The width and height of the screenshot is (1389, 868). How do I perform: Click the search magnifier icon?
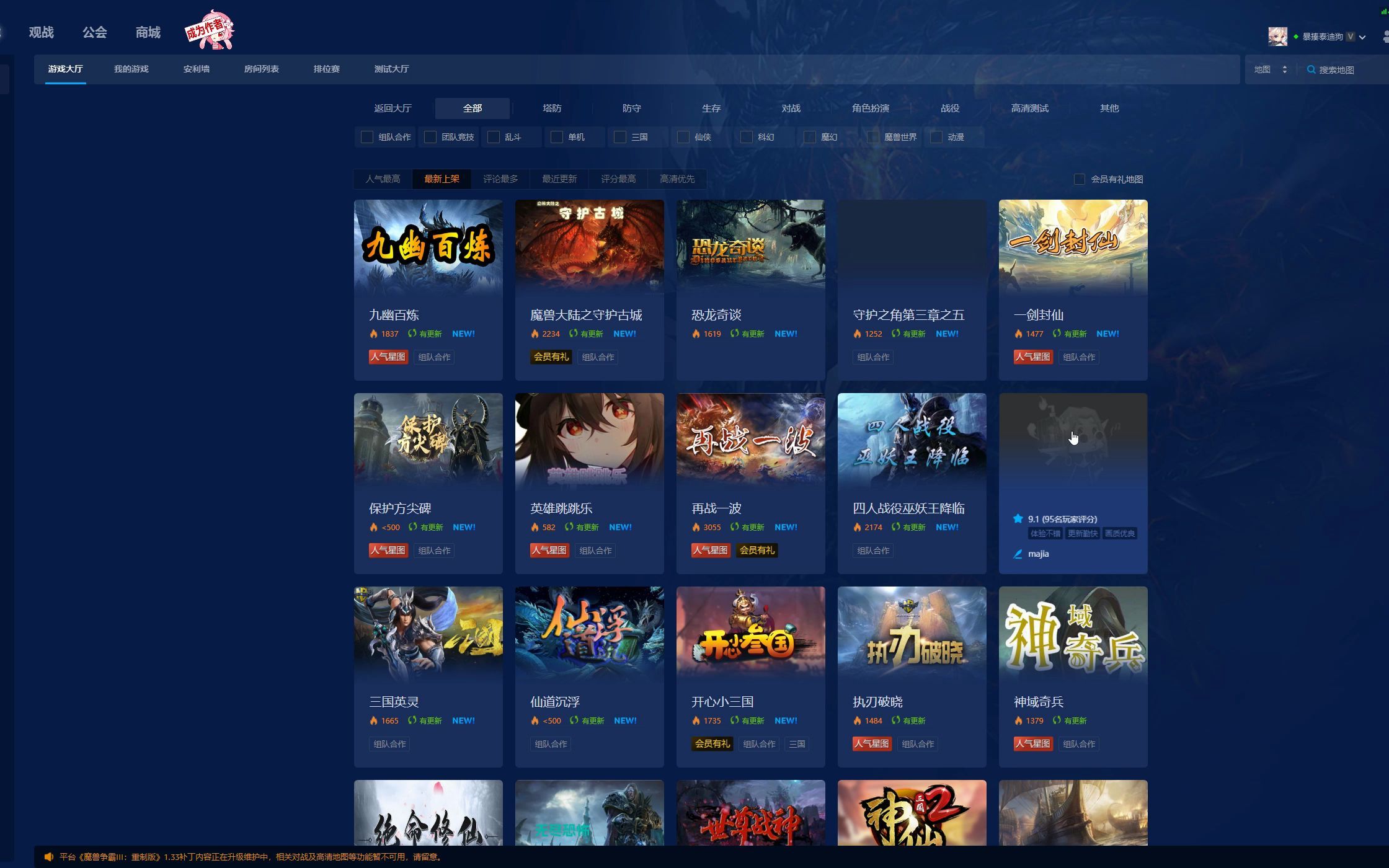[x=1311, y=69]
